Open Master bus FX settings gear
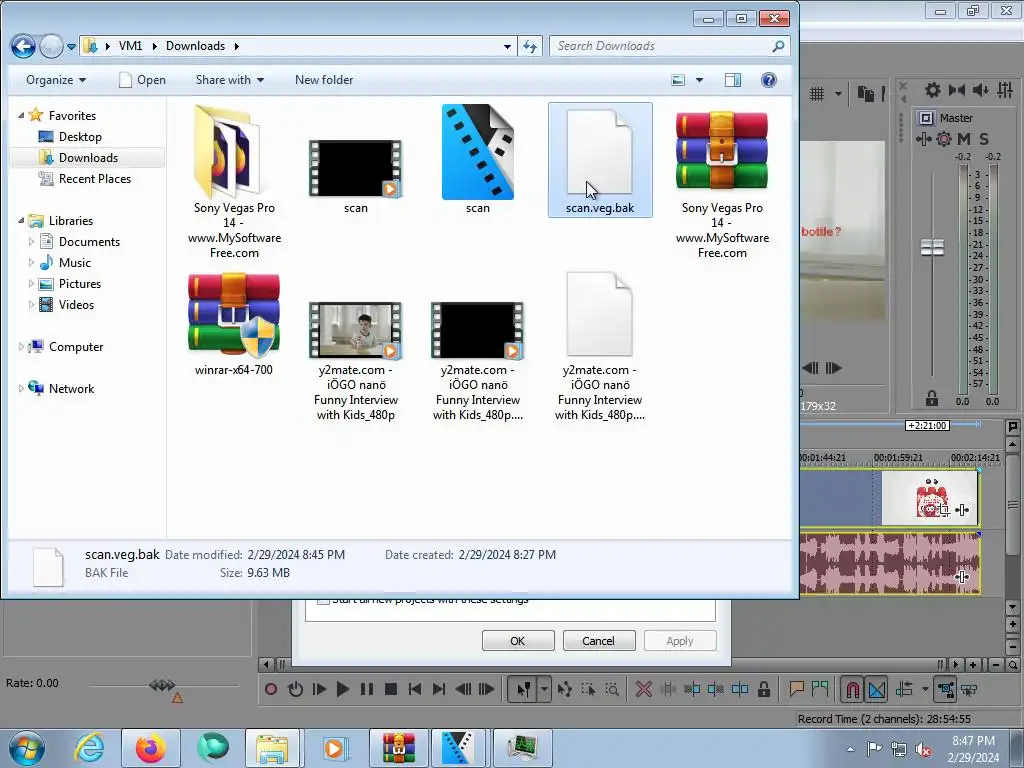The width and height of the screenshot is (1024, 768). [x=944, y=138]
